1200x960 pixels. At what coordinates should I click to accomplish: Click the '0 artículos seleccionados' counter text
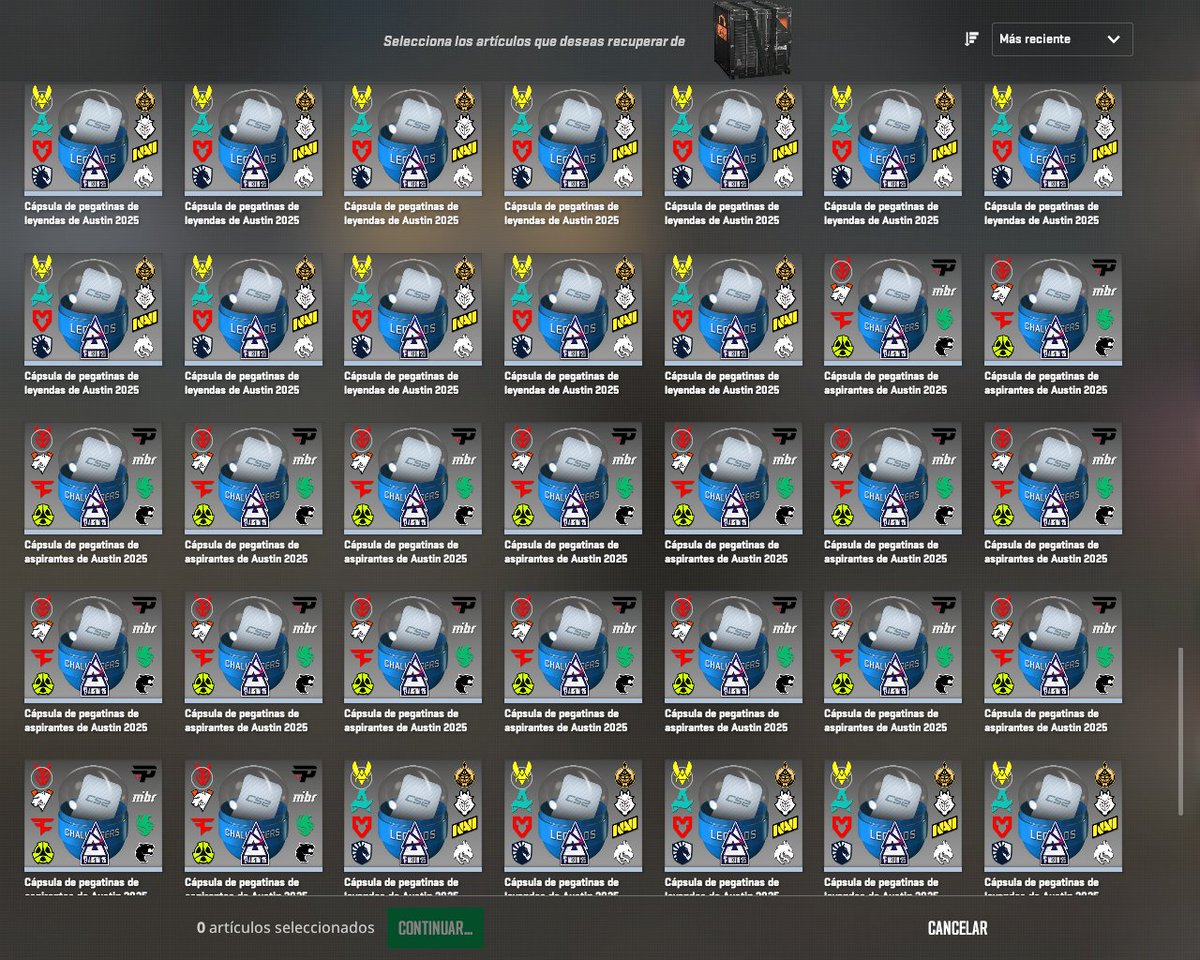tap(286, 928)
